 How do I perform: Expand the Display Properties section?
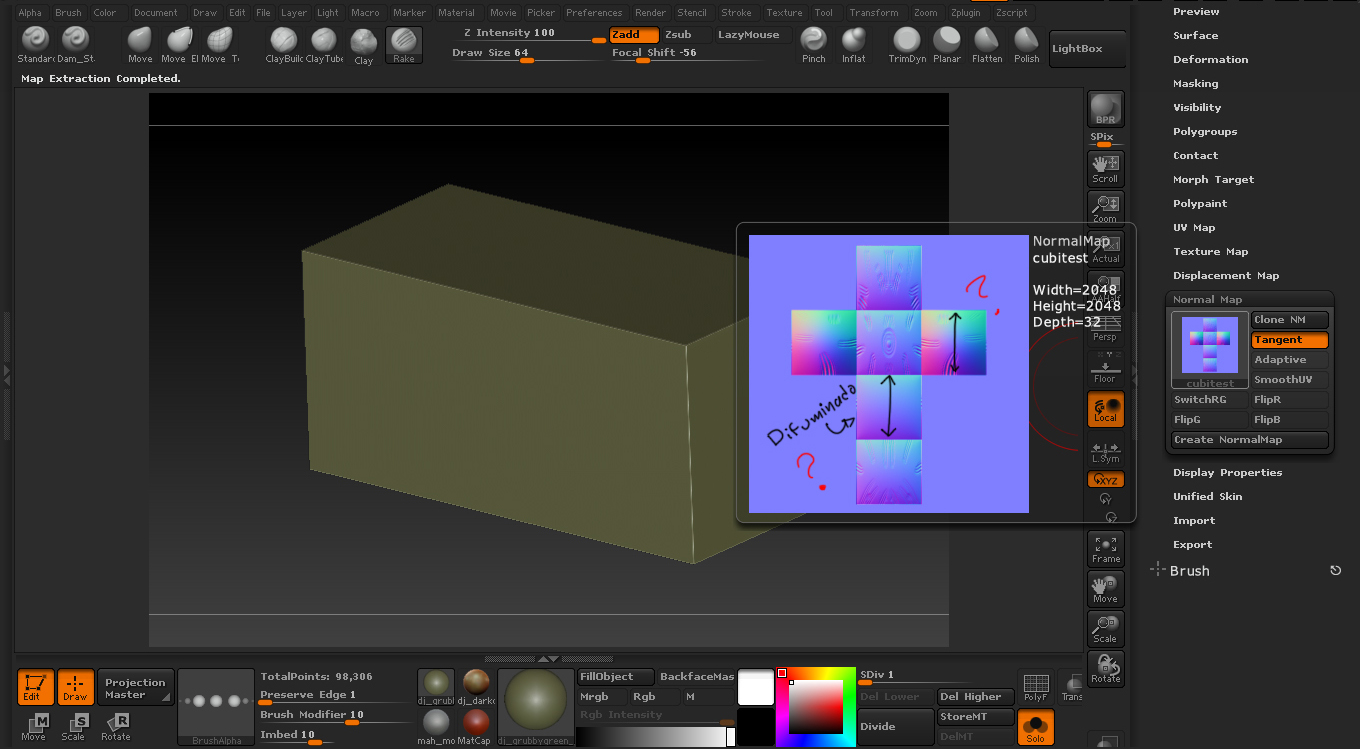[x=1227, y=473]
